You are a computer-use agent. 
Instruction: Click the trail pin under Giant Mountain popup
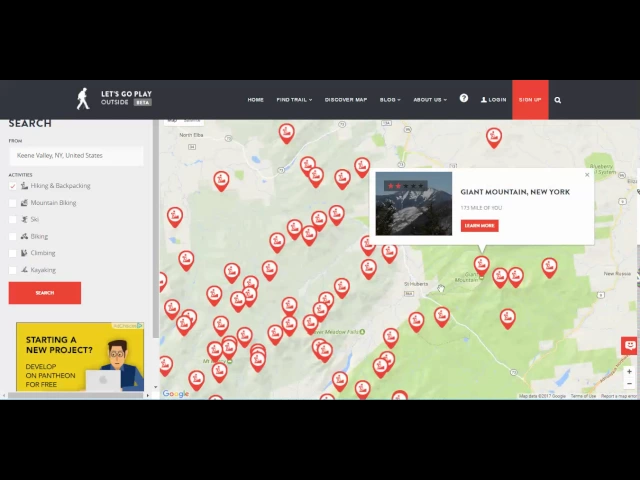[x=482, y=265]
